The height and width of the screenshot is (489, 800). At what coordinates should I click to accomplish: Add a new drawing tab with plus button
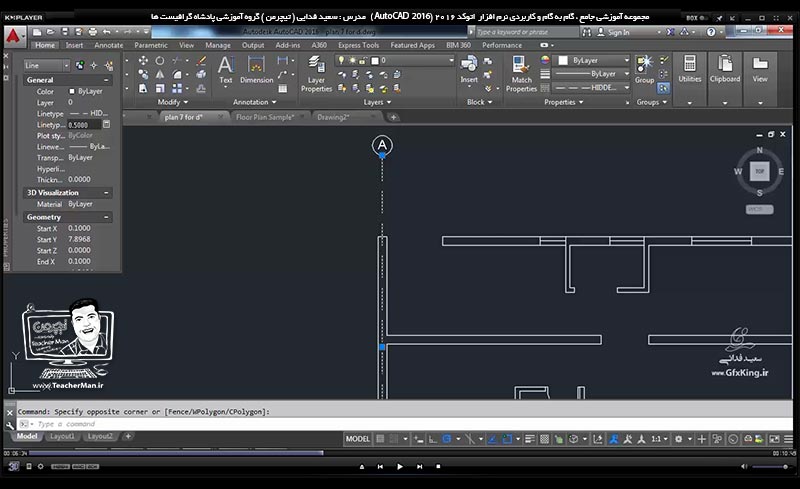393,117
